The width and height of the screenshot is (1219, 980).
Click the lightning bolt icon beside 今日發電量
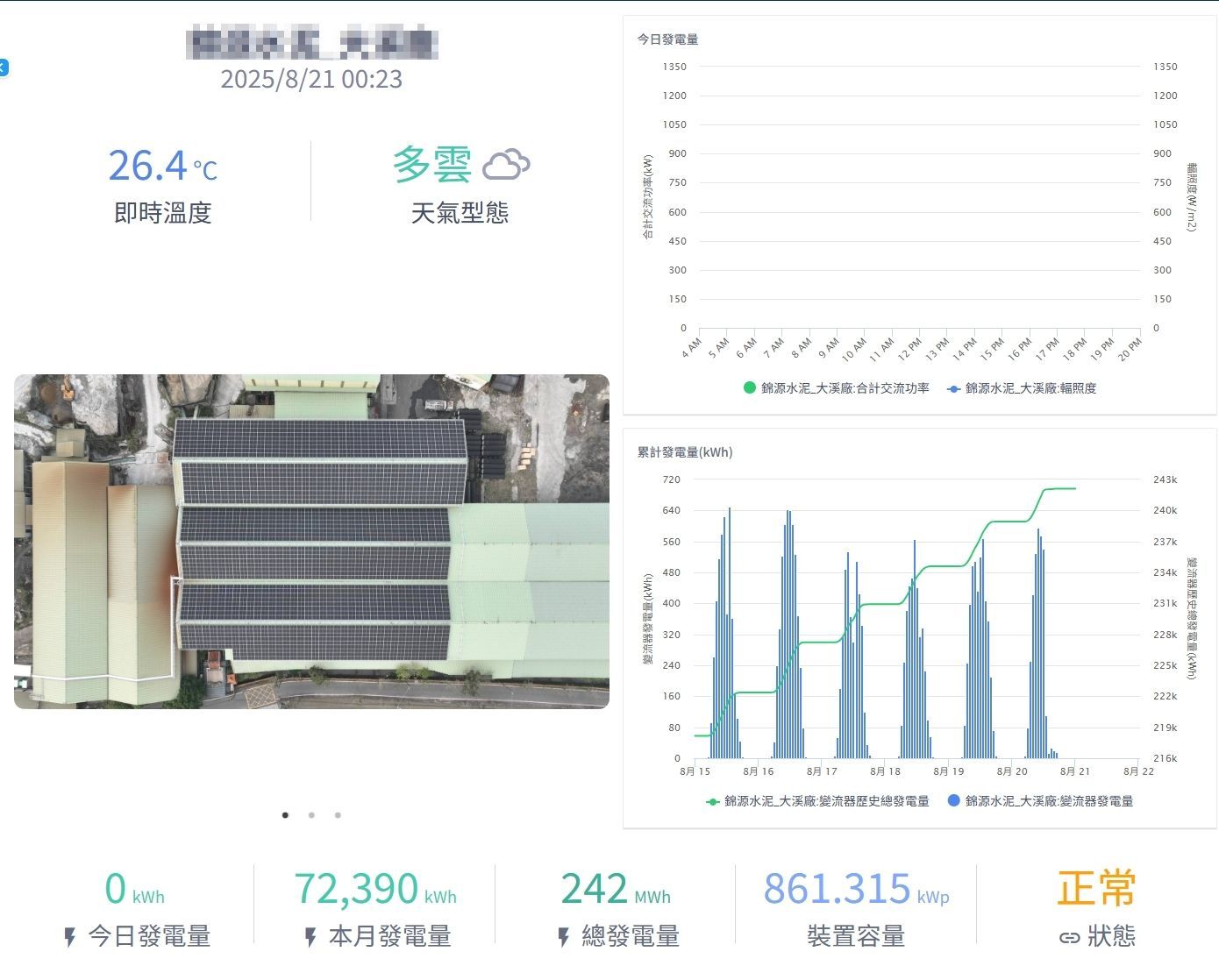point(69,936)
